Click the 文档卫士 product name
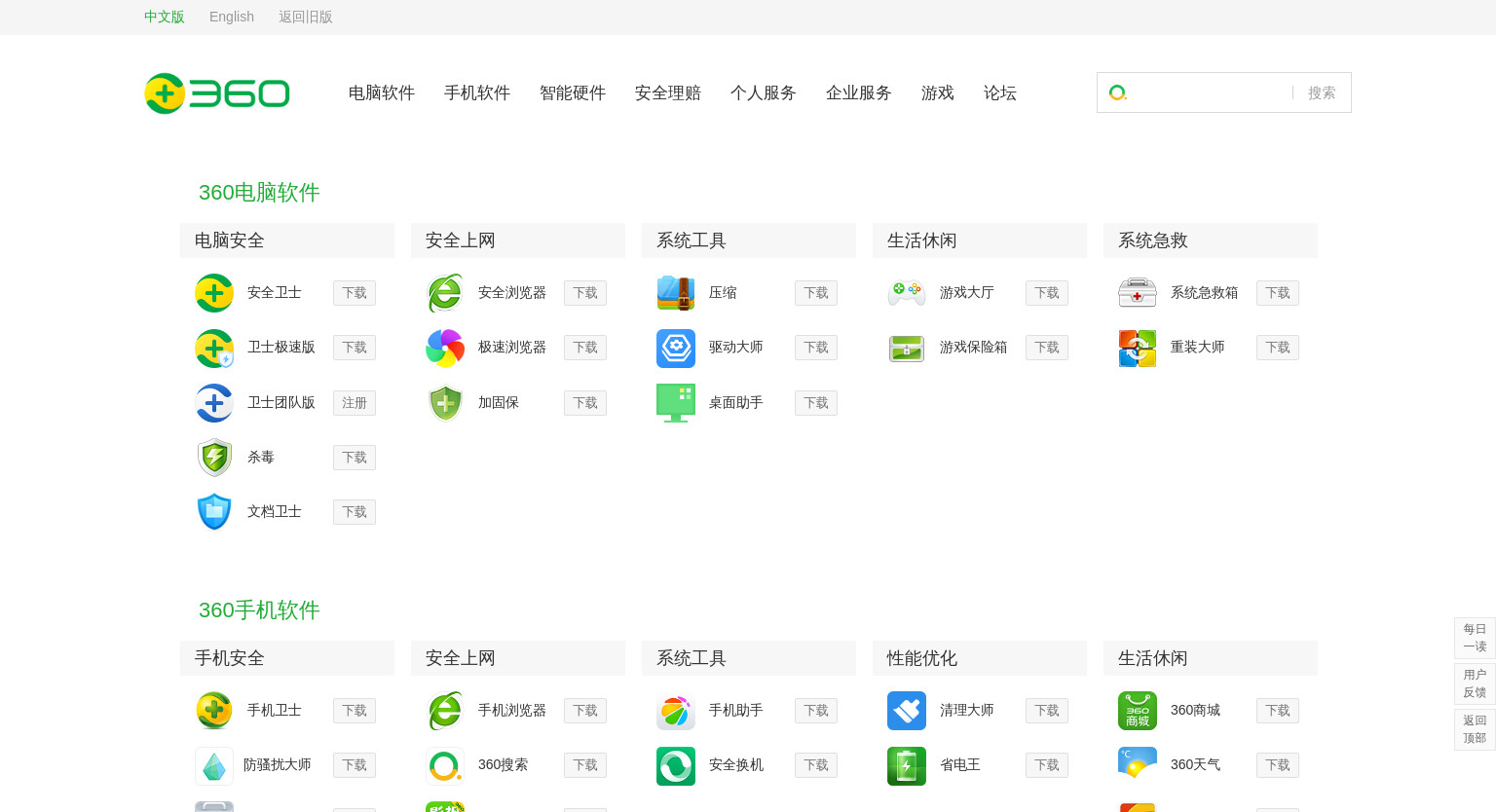Viewport: 1496px width, 812px height. [275, 511]
